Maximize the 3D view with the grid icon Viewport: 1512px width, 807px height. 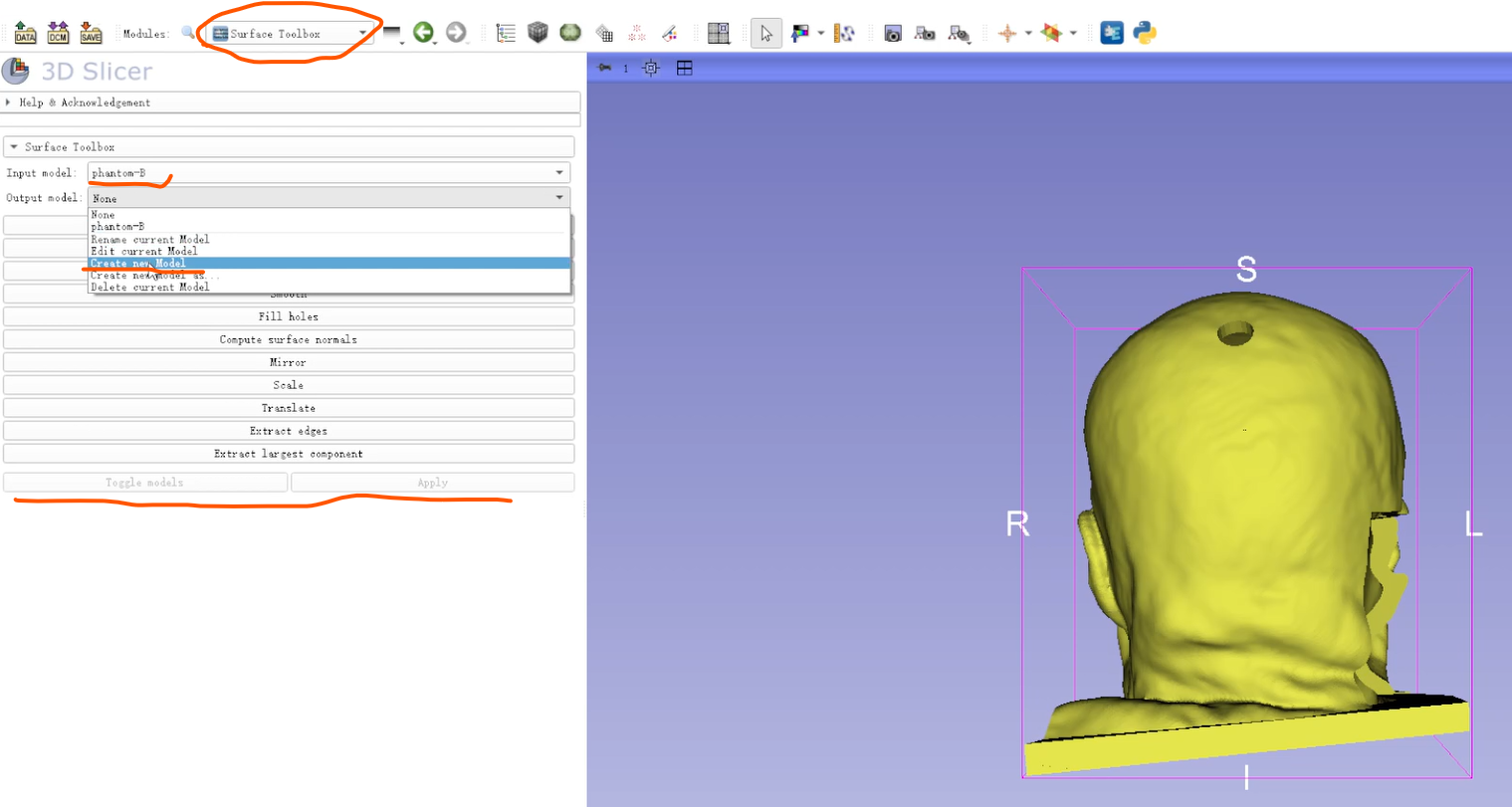pos(685,68)
